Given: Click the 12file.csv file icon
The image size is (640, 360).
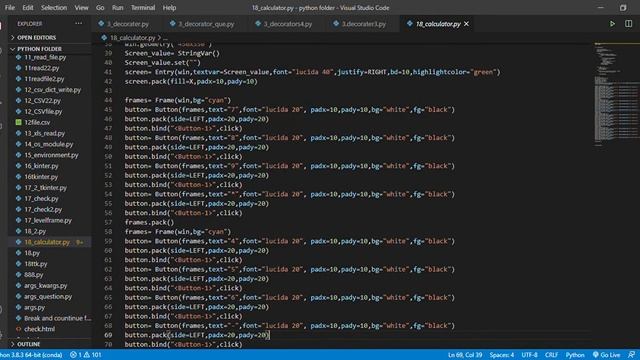Looking at the screenshot, I should 18,122.
